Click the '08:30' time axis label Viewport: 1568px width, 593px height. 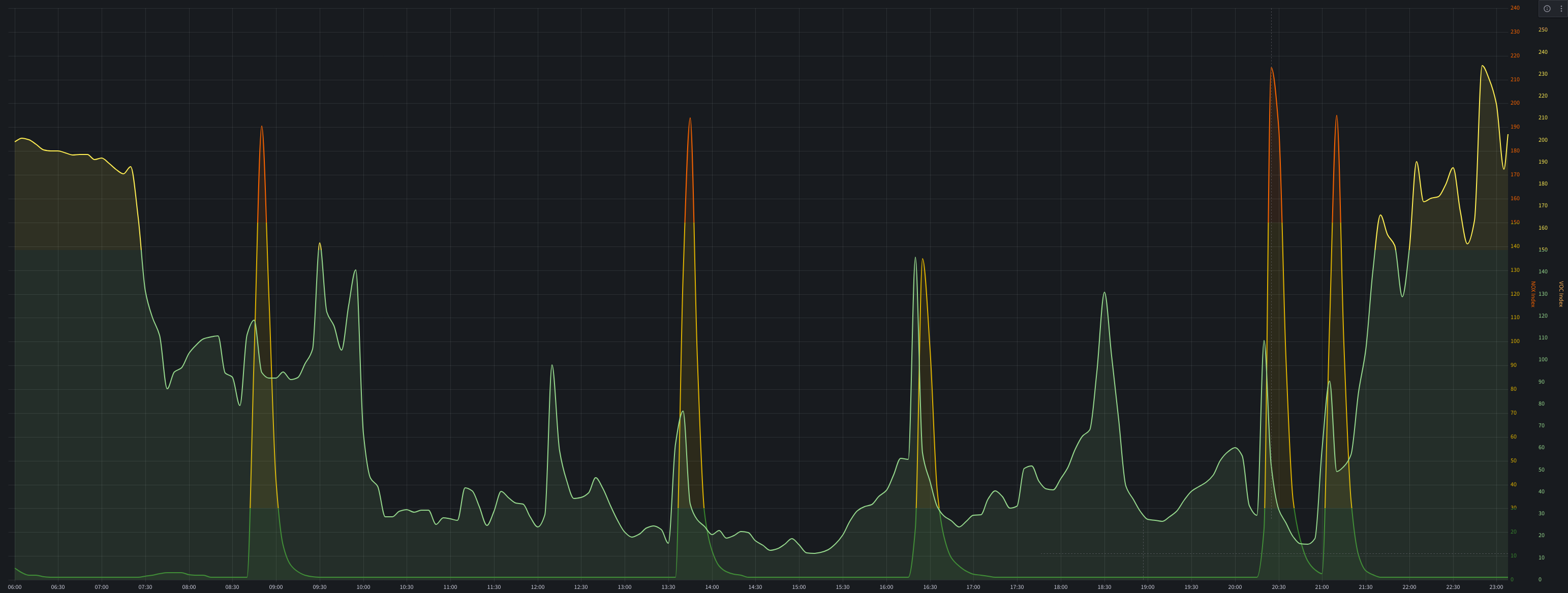[x=232, y=587]
